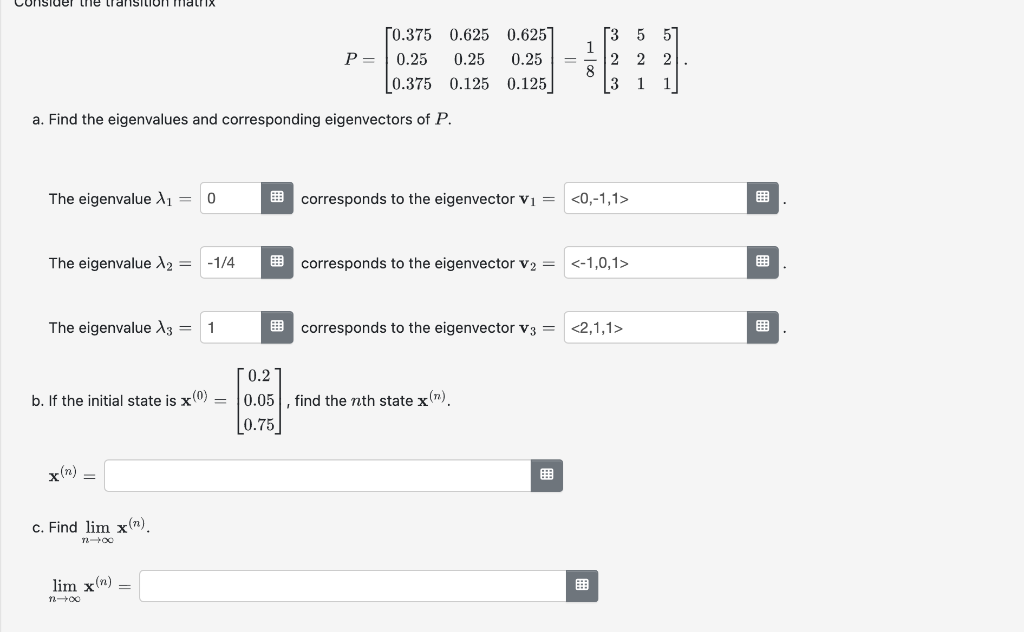
Task: Open the keypad beside eigenvector v3
Action: pos(762,327)
